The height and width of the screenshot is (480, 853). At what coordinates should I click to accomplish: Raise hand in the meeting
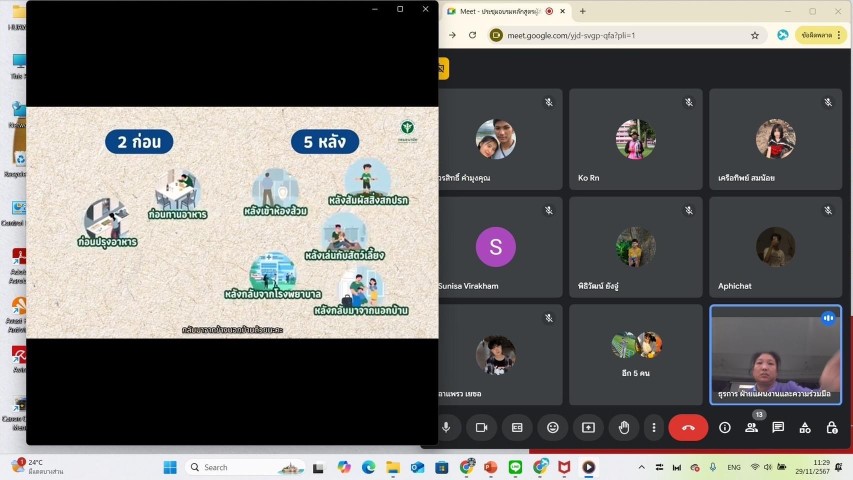pos(624,427)
